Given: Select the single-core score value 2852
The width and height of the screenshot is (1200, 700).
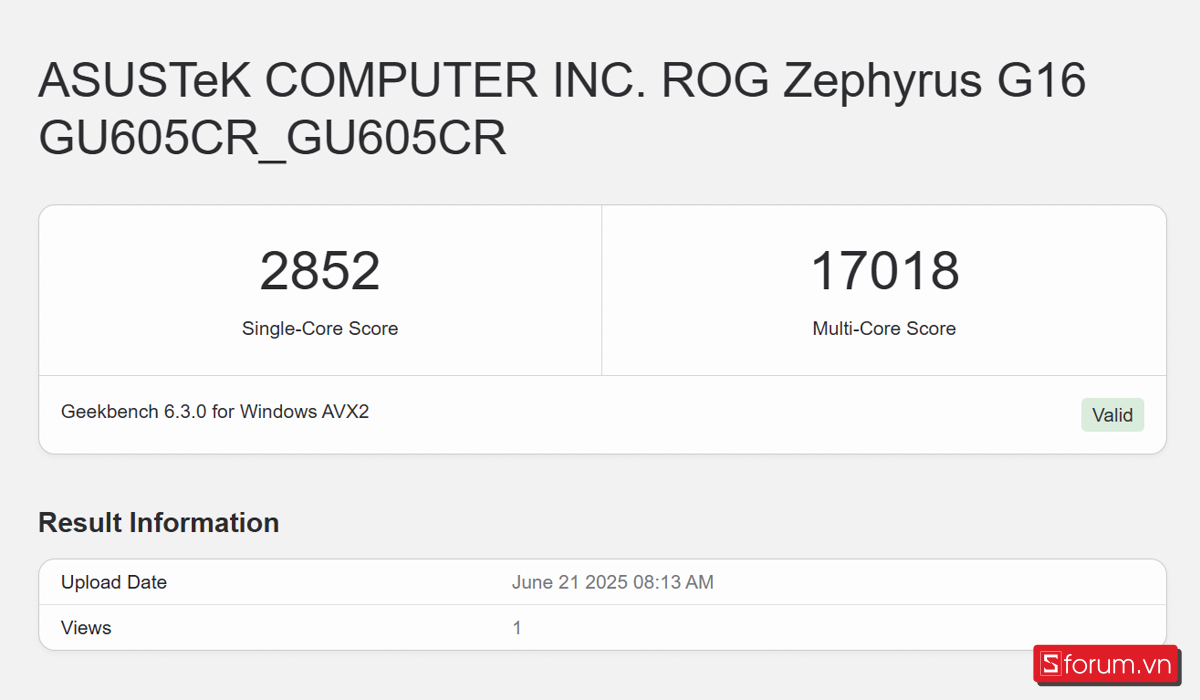Looking at the screenshot, I should [x=320, y=271].
